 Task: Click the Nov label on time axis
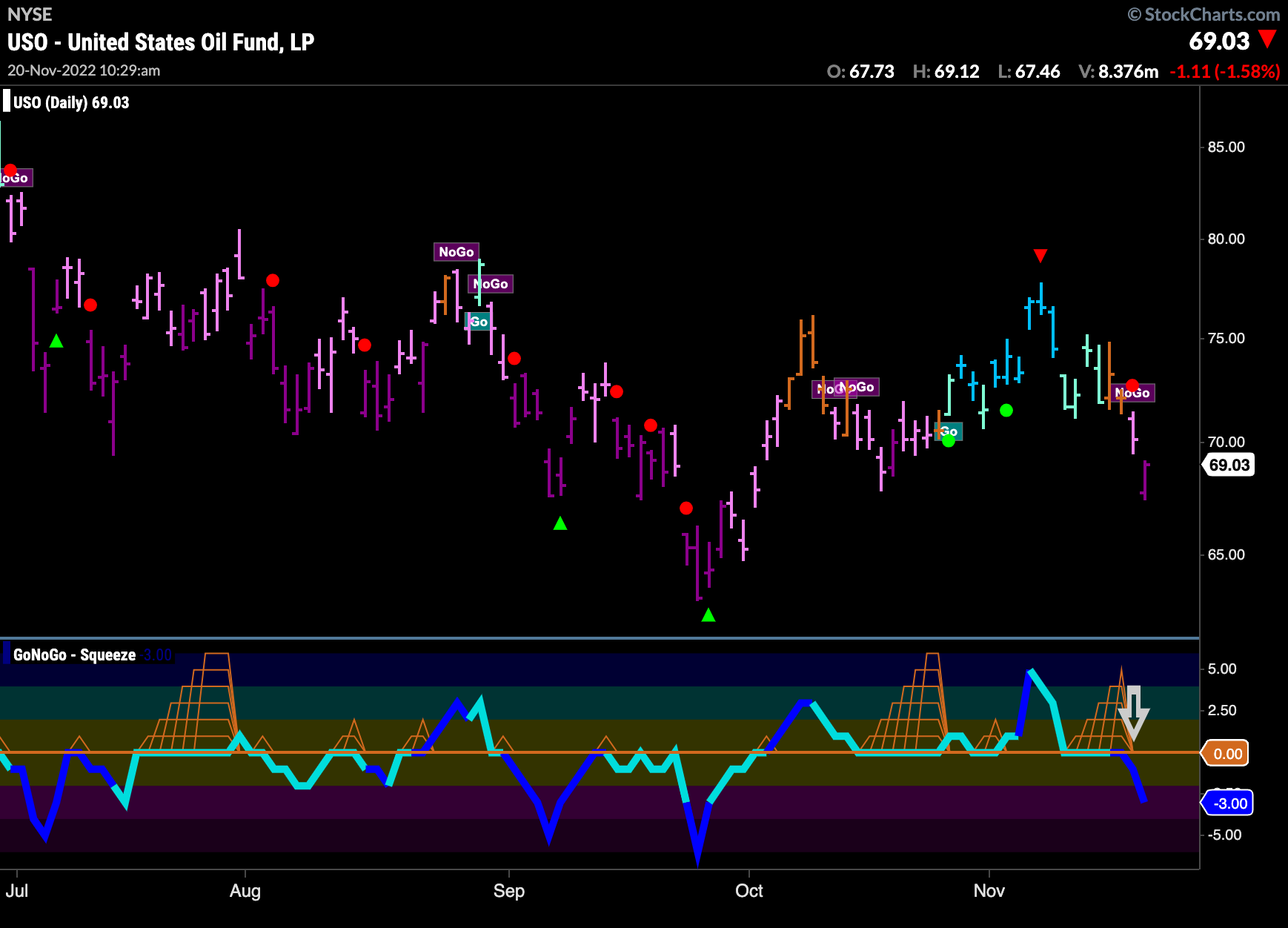point(989,891)
